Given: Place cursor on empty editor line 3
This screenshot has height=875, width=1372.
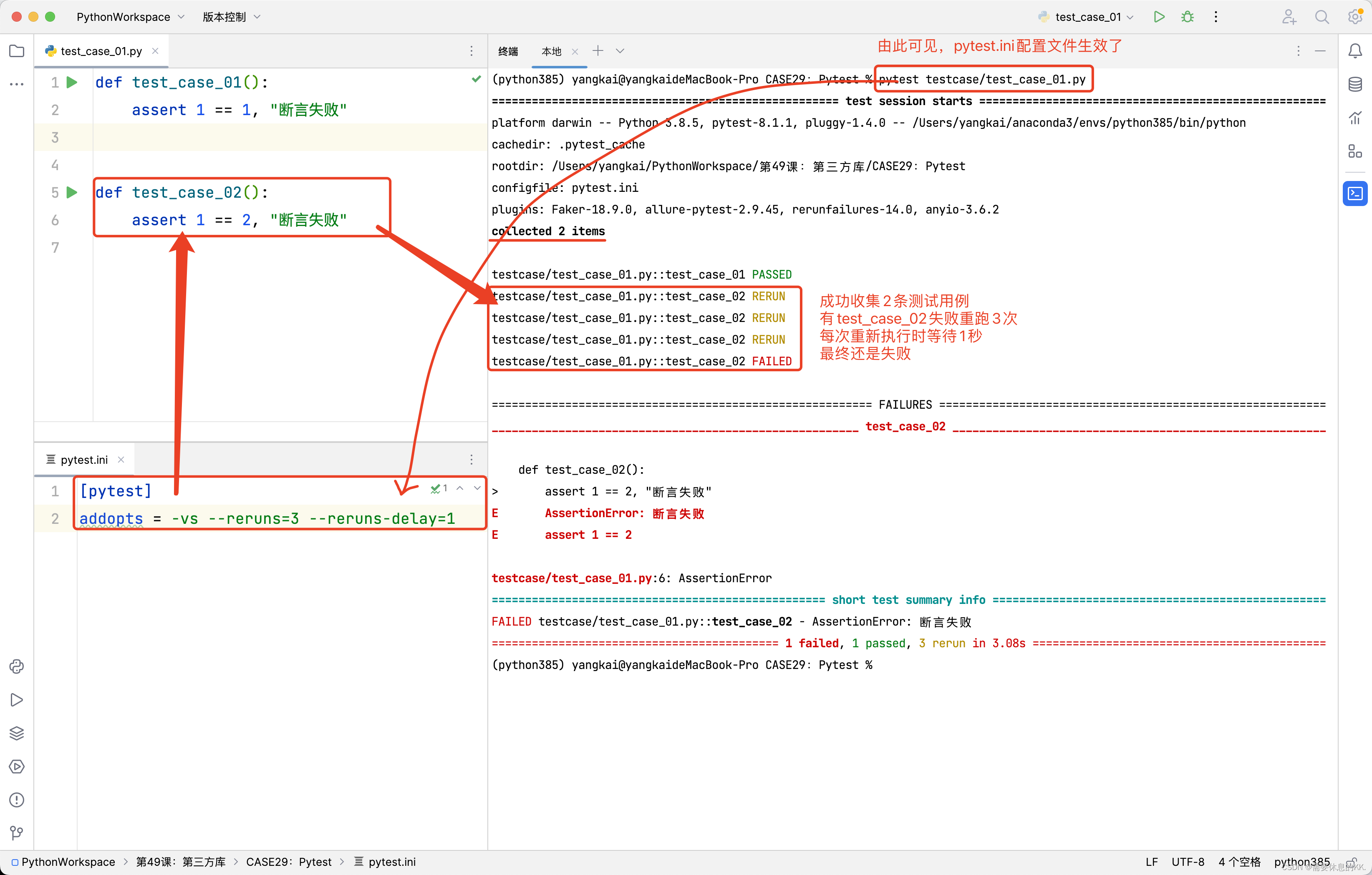Looking at the screenshot, I should click(x=290, y=137).
